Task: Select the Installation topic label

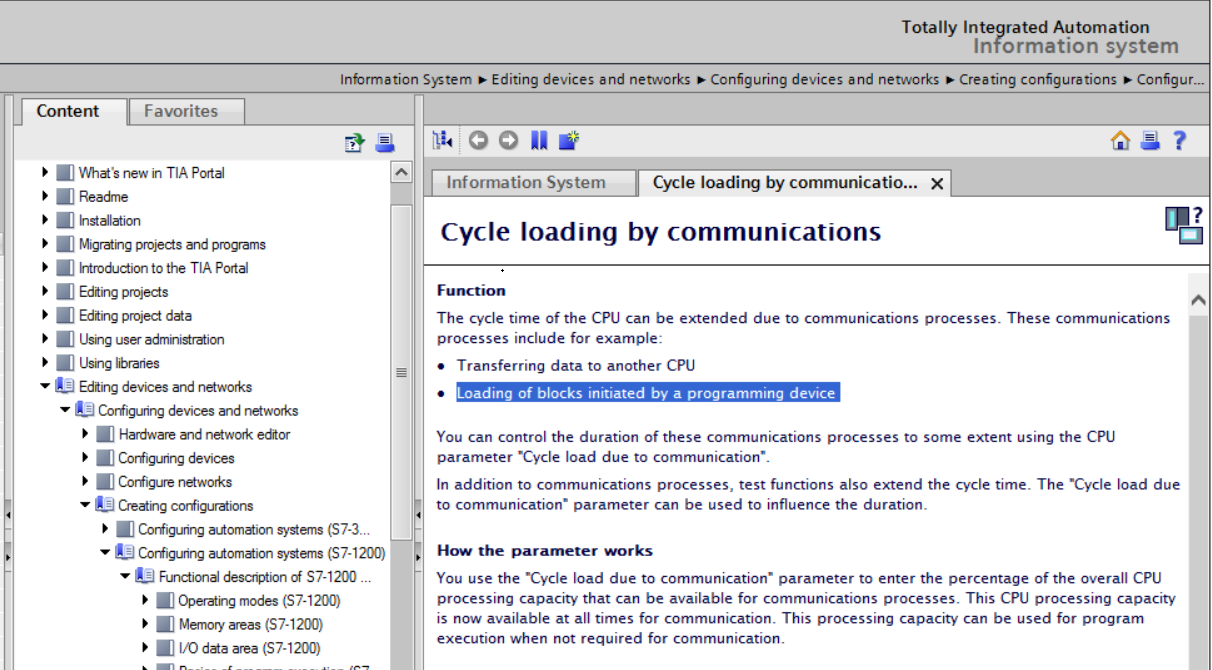Action: click(110, 220)
